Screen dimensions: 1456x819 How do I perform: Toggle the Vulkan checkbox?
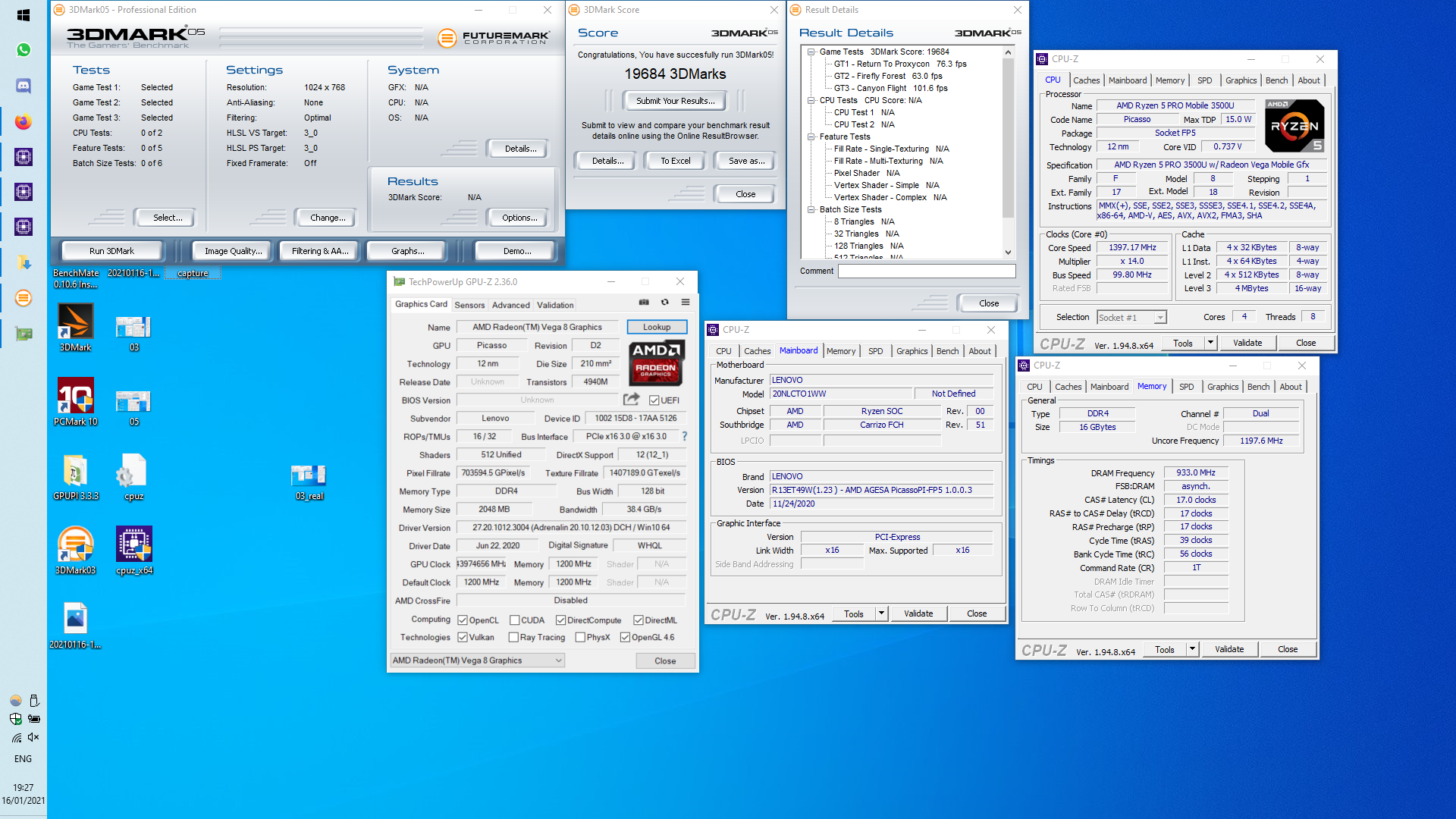[x=463, y=638]
